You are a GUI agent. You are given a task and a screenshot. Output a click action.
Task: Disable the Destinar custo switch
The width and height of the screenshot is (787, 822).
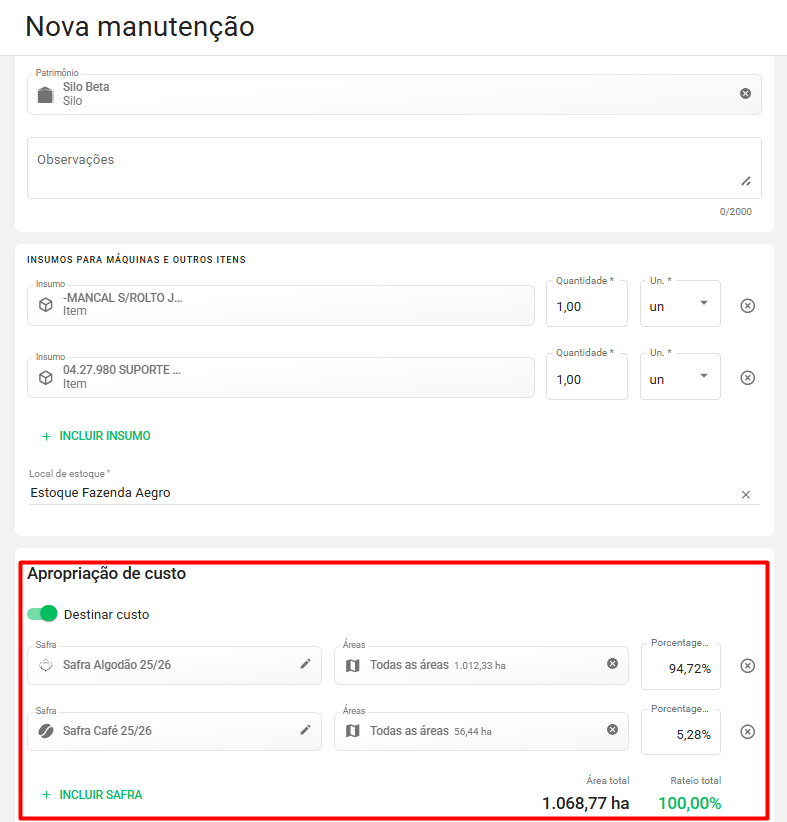43,614
